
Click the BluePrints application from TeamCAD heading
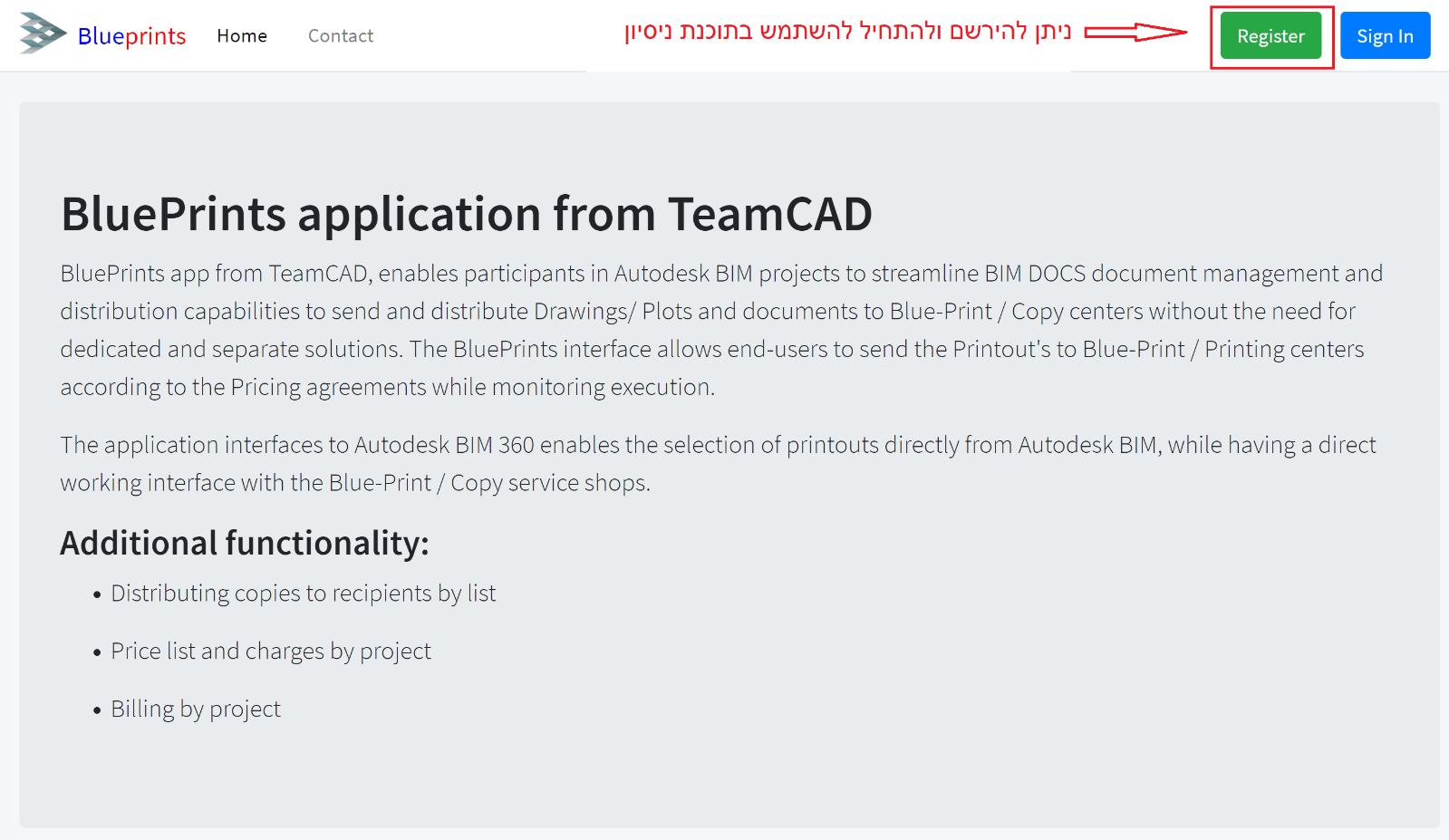[x=466, y=215]
